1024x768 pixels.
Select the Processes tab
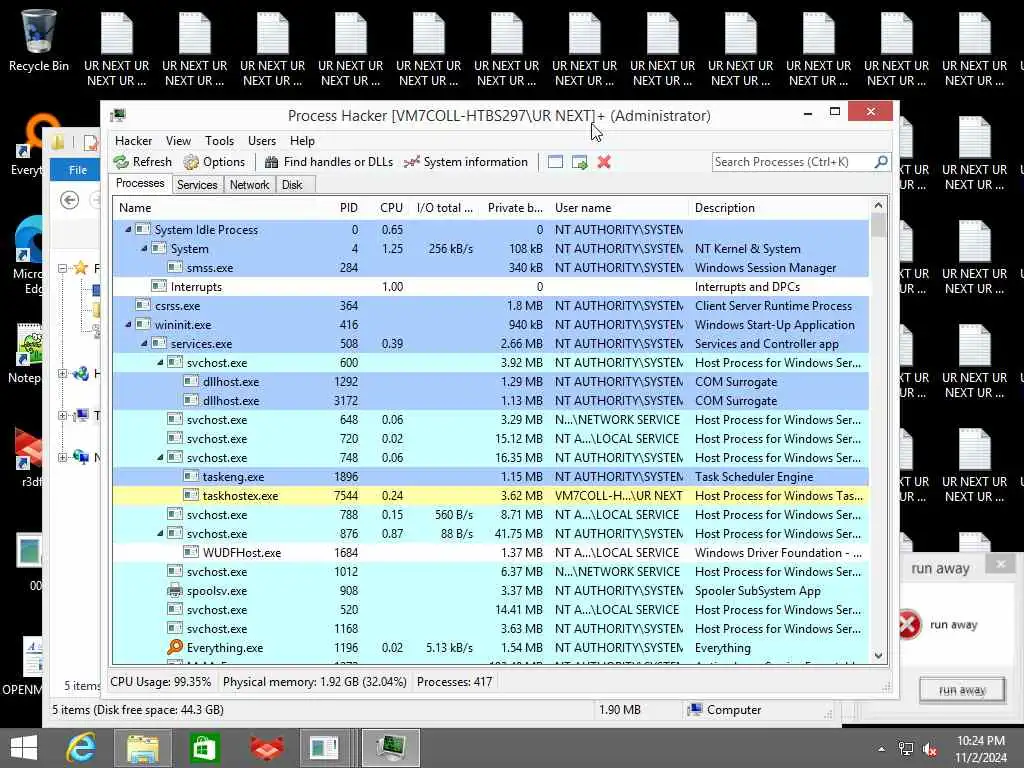[140, 184]
